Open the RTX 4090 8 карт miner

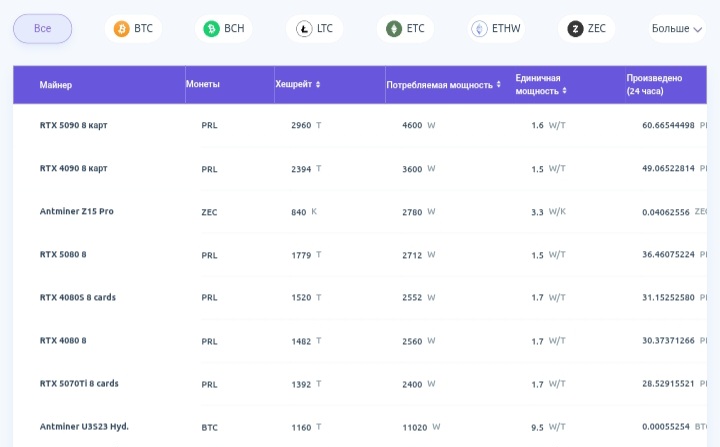[73, 168]
